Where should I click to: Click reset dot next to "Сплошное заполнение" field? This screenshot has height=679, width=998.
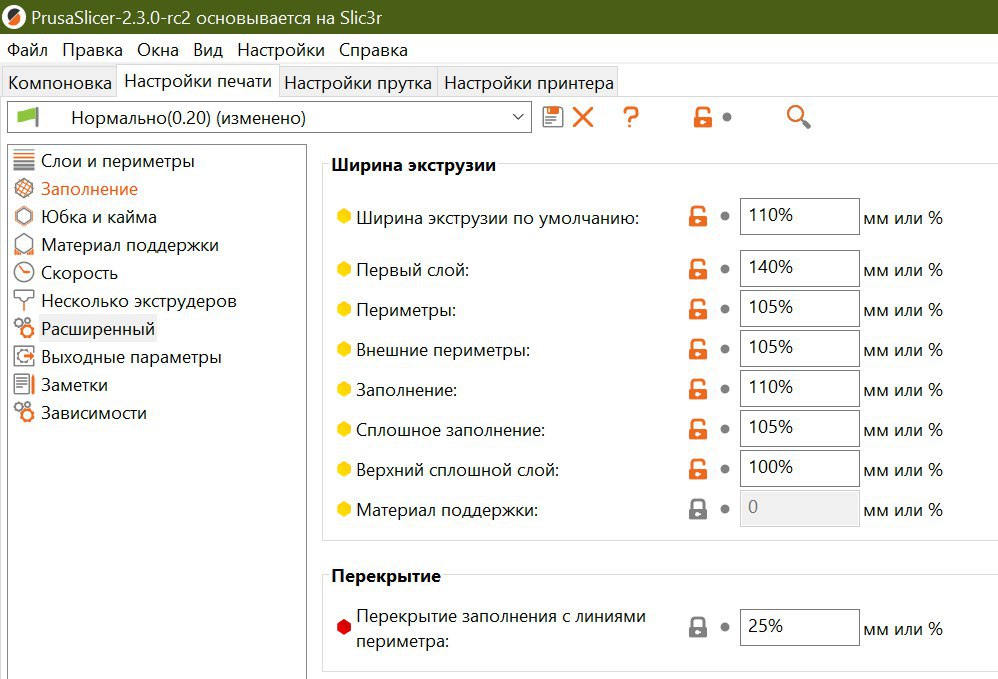(724, 430)
